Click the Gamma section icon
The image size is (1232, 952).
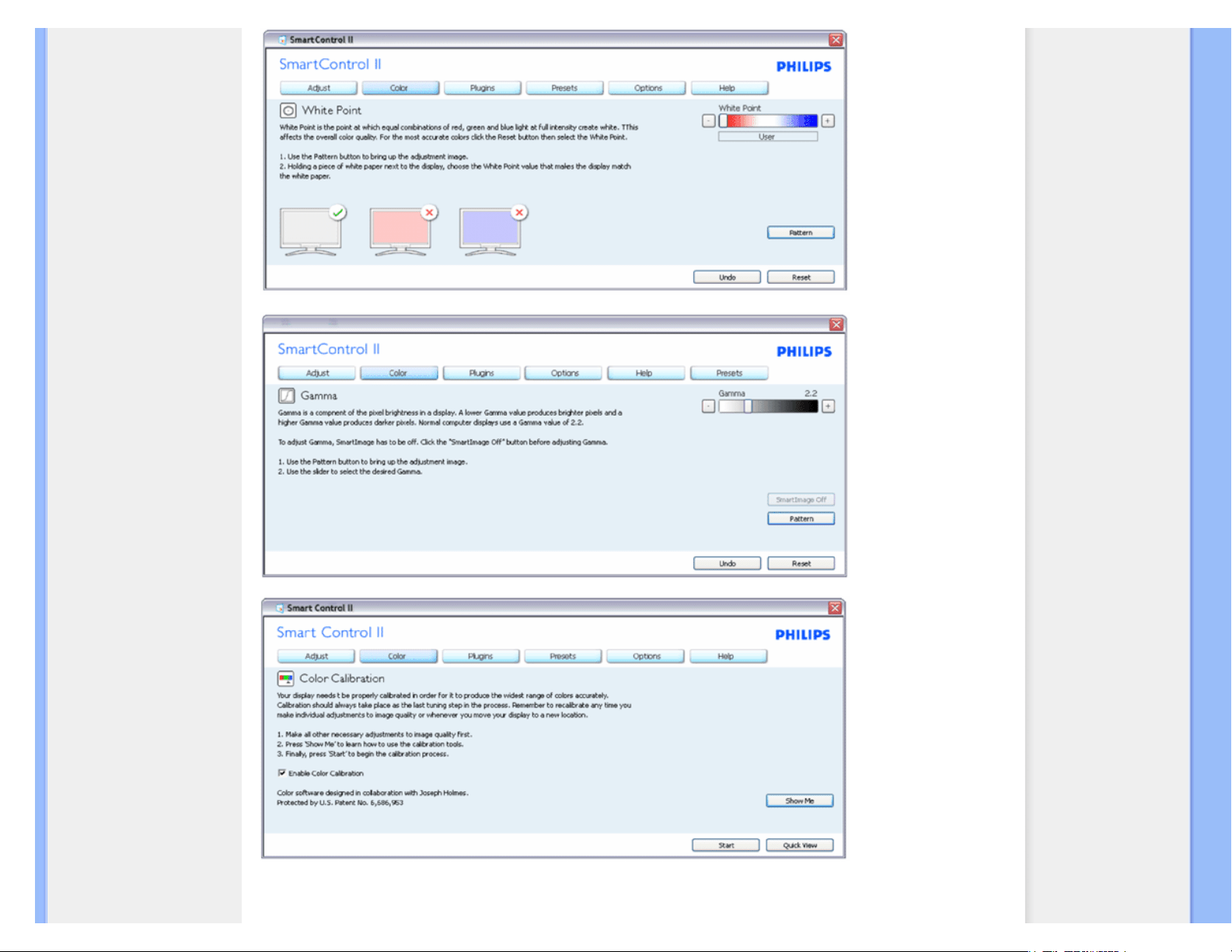(x=287, y=396)
